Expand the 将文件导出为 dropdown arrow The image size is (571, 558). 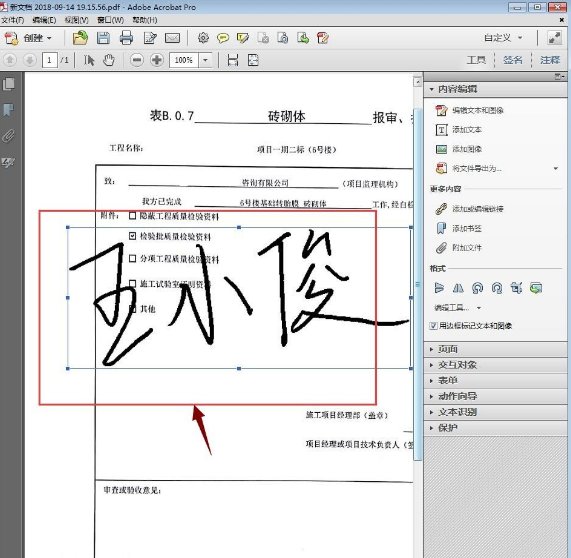point(556,168)
